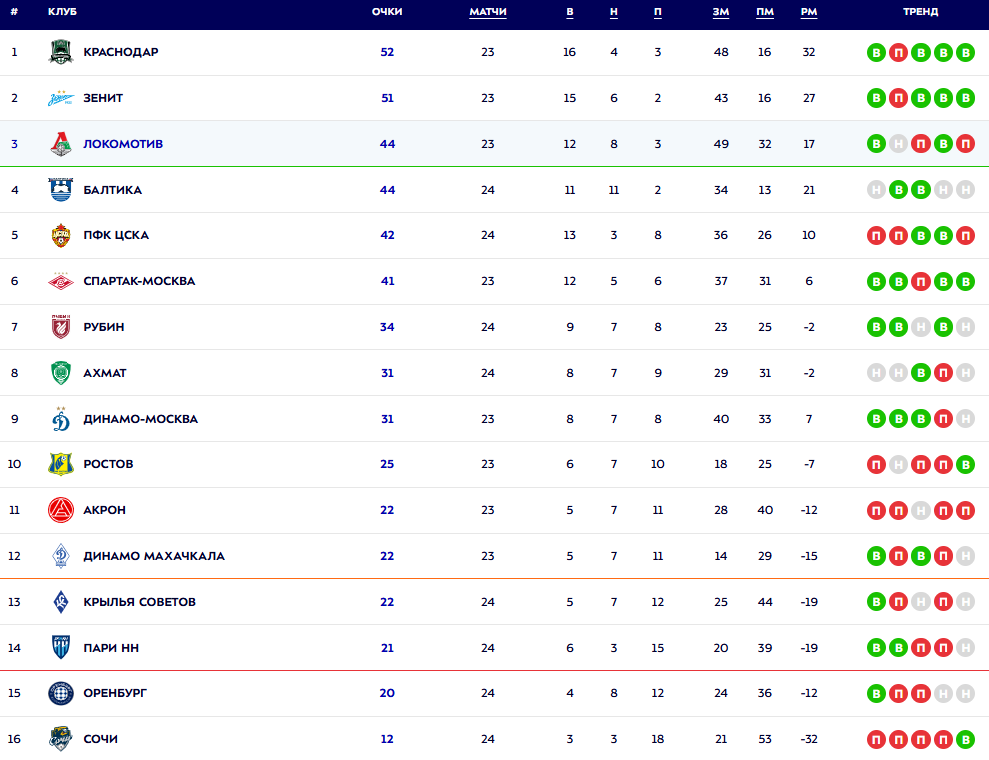Click the Akron red circular logo
Image resolution: width=989 pixels, height=760 pixels.
point(61,510)
